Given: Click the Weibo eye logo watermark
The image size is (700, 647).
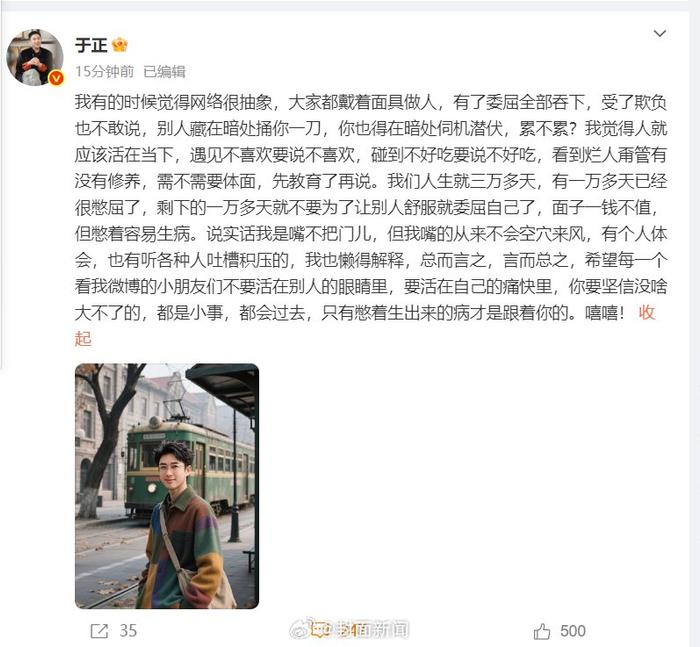Looking at the screenshot, I should coord(299,630).
